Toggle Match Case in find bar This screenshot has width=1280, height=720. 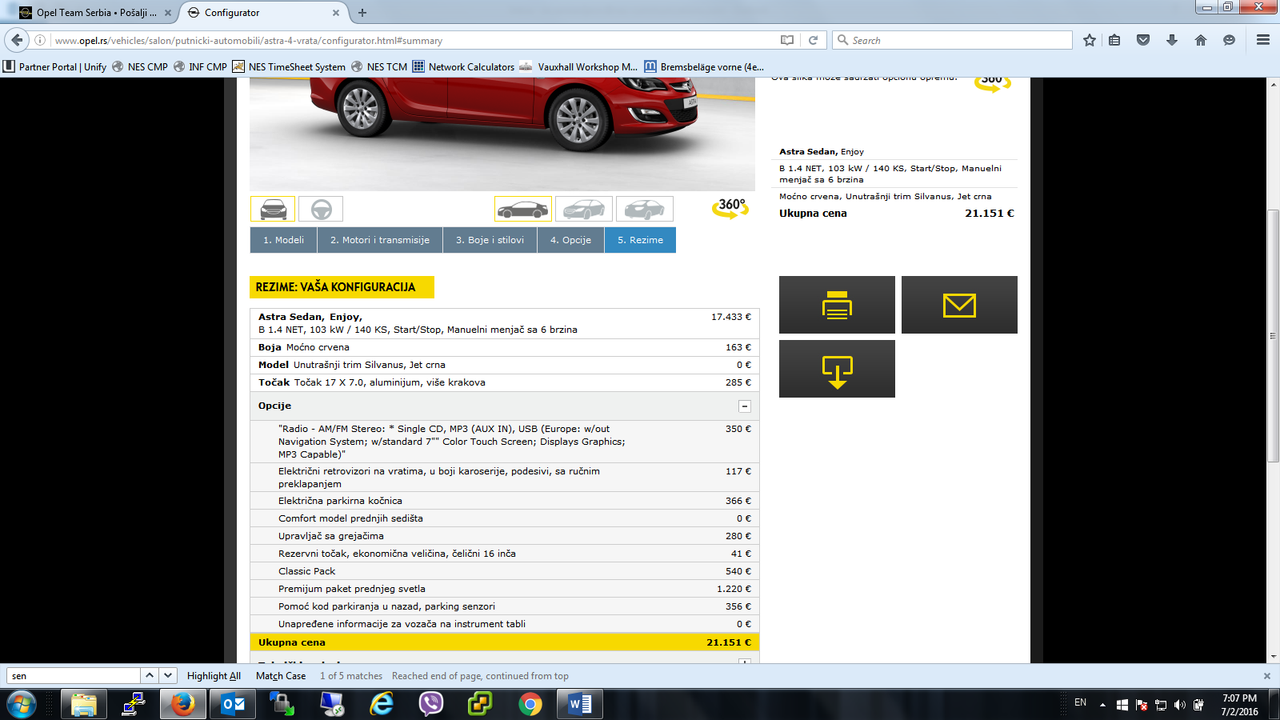(x=281, y=676)
